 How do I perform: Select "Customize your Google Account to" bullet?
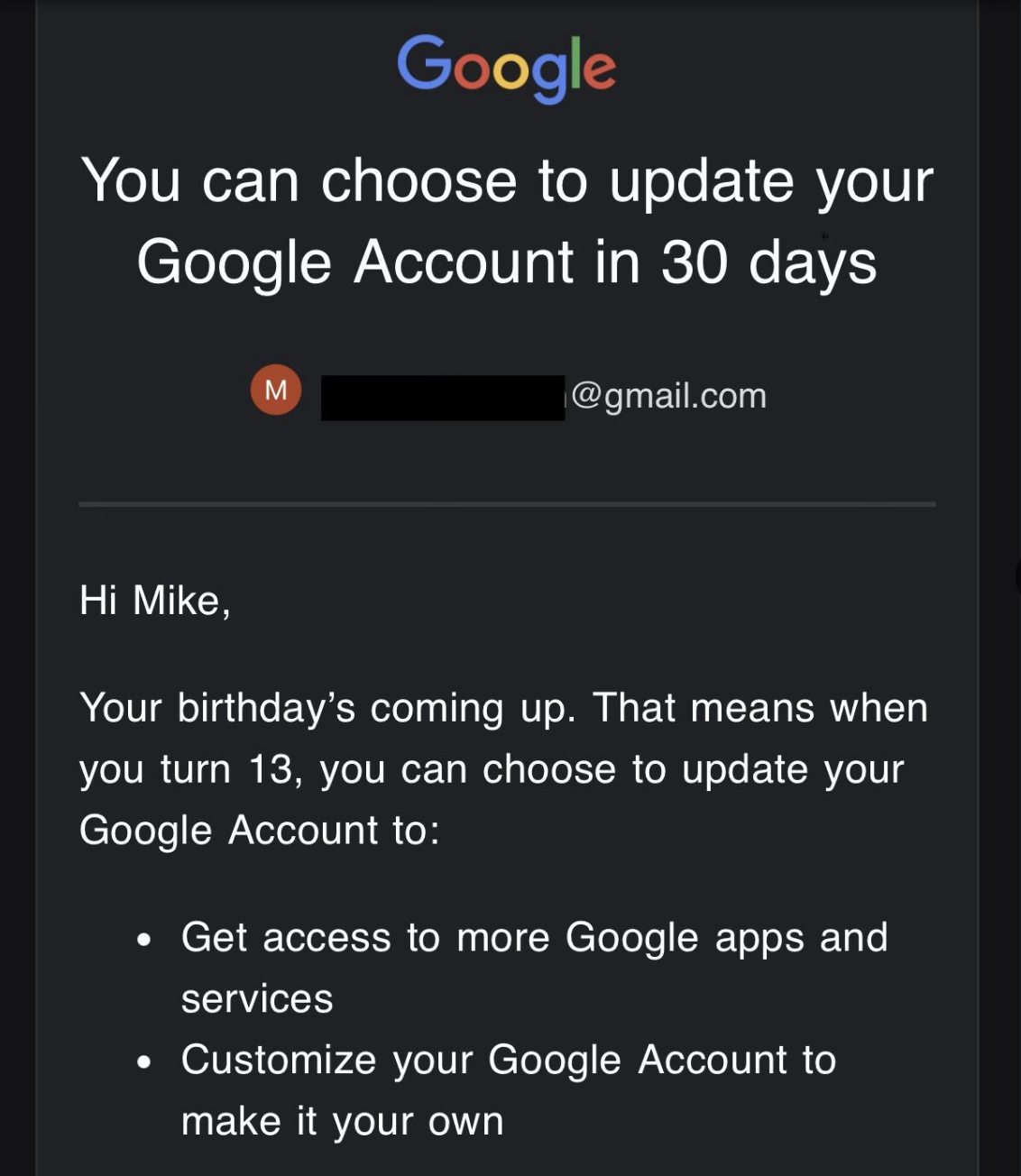pos(508,1060)
